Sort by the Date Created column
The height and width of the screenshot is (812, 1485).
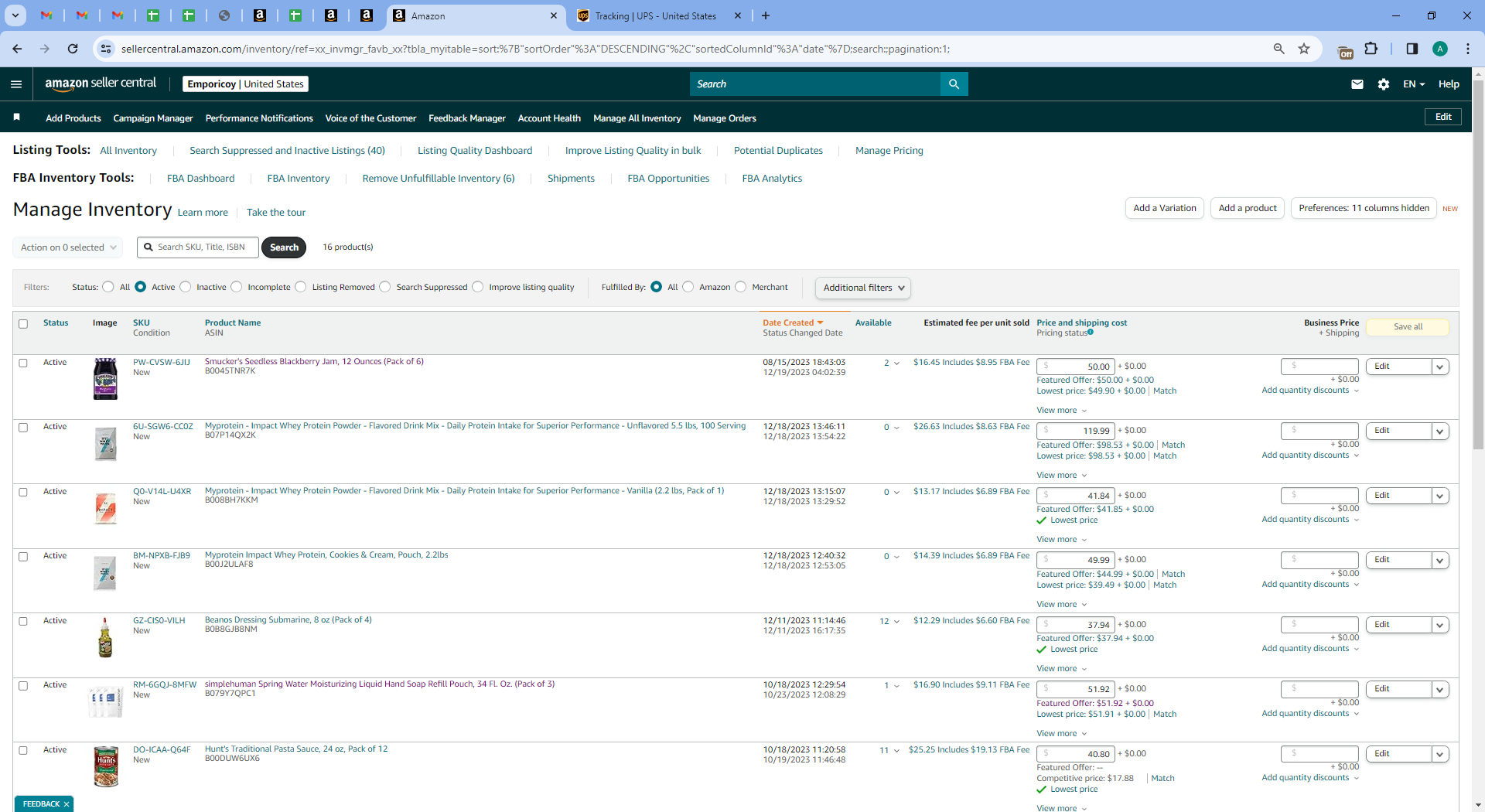click(x=793, y=322)
